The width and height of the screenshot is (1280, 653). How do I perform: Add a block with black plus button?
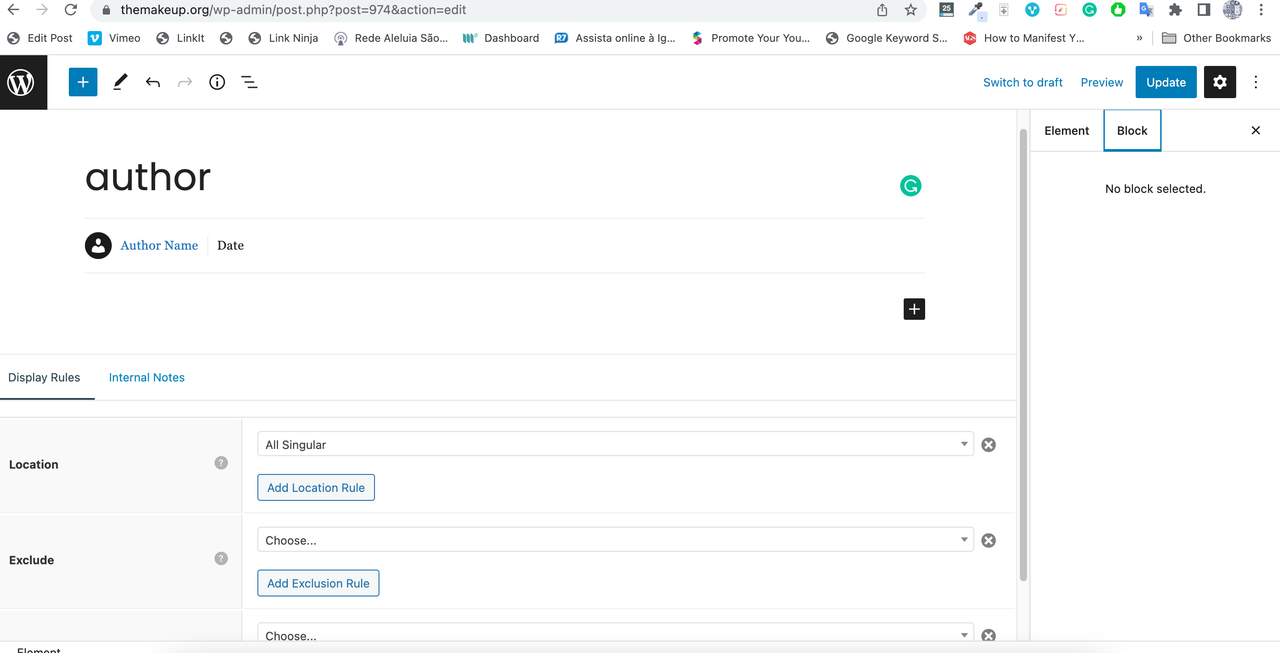point(914,309)
